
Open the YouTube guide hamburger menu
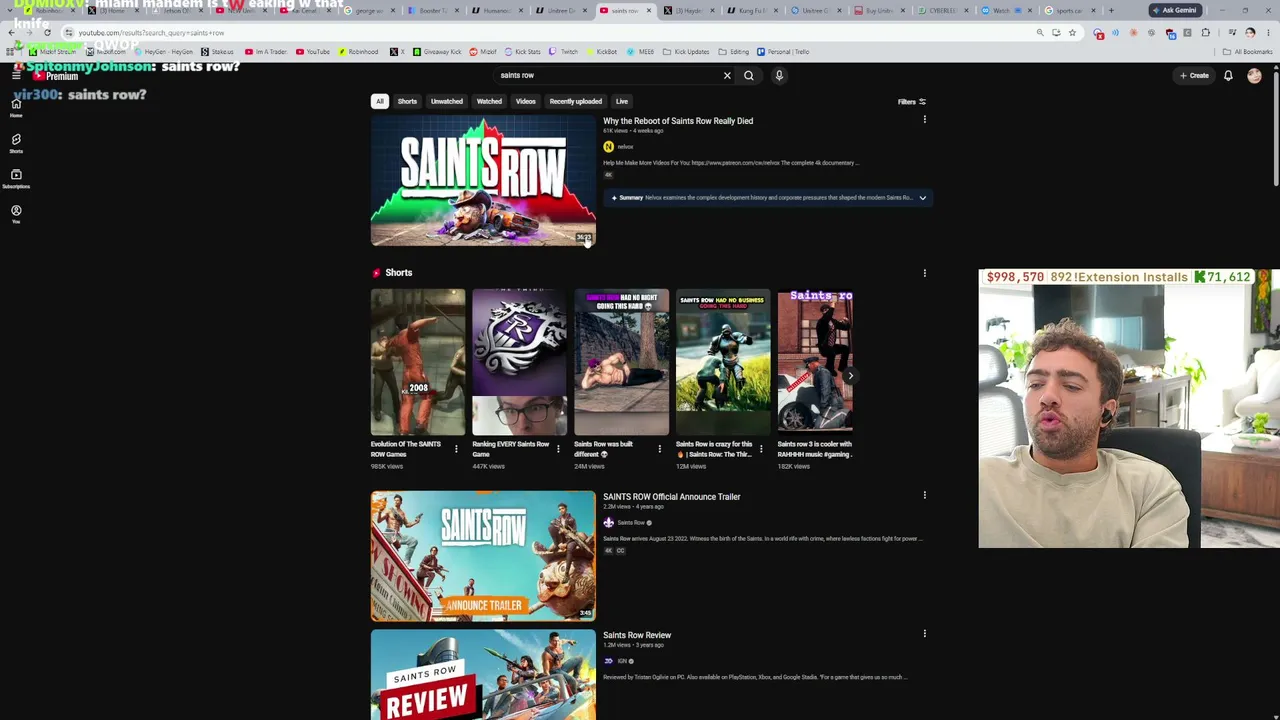[x=16, y=75]
